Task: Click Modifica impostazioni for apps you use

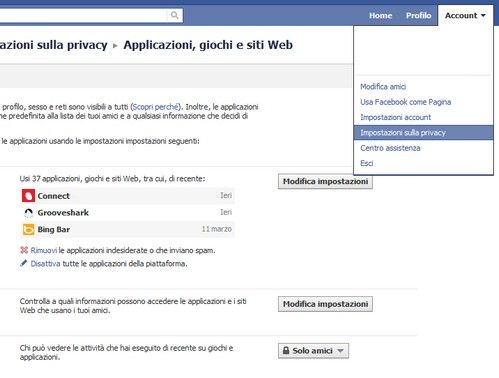Action: click(x=325, y=182)
